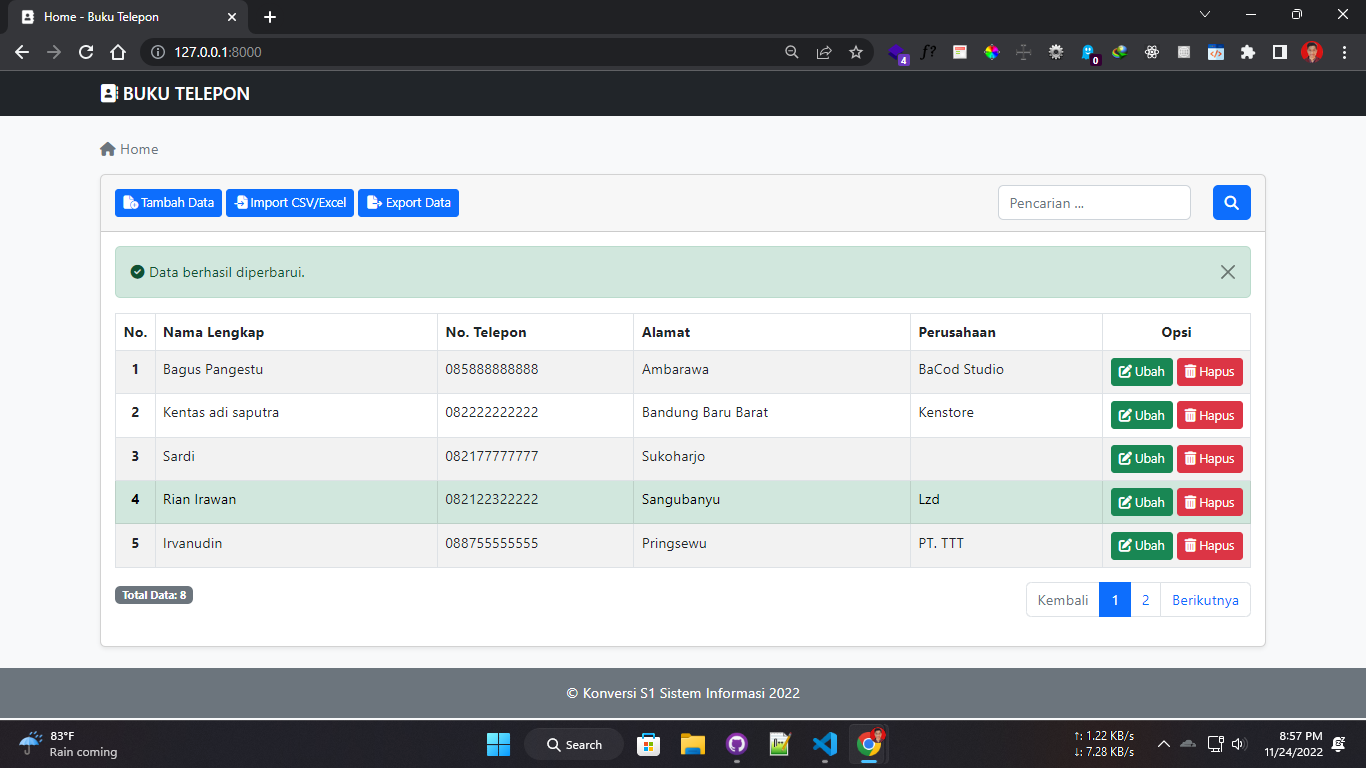Click the browser back arrow

[22, 52]
